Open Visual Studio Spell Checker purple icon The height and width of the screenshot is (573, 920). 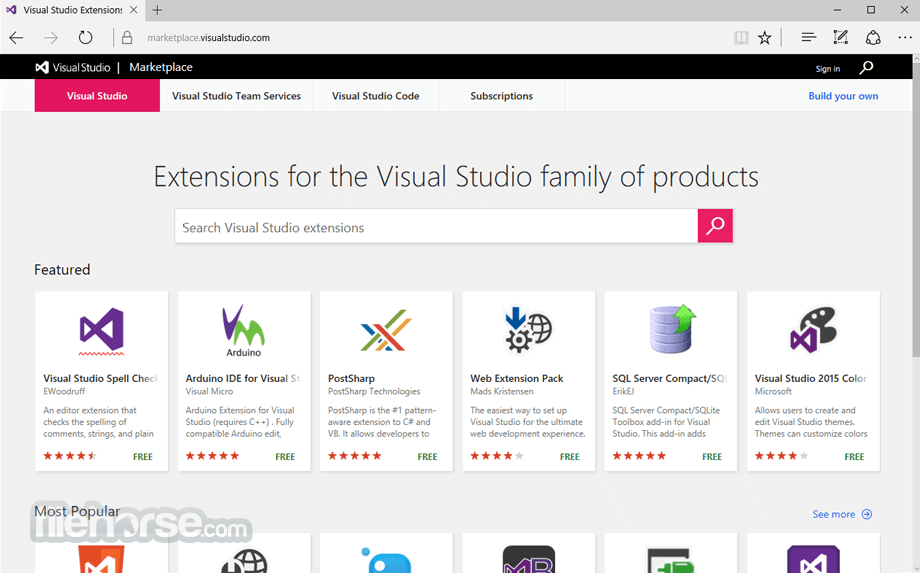click(x=102, y=331)
